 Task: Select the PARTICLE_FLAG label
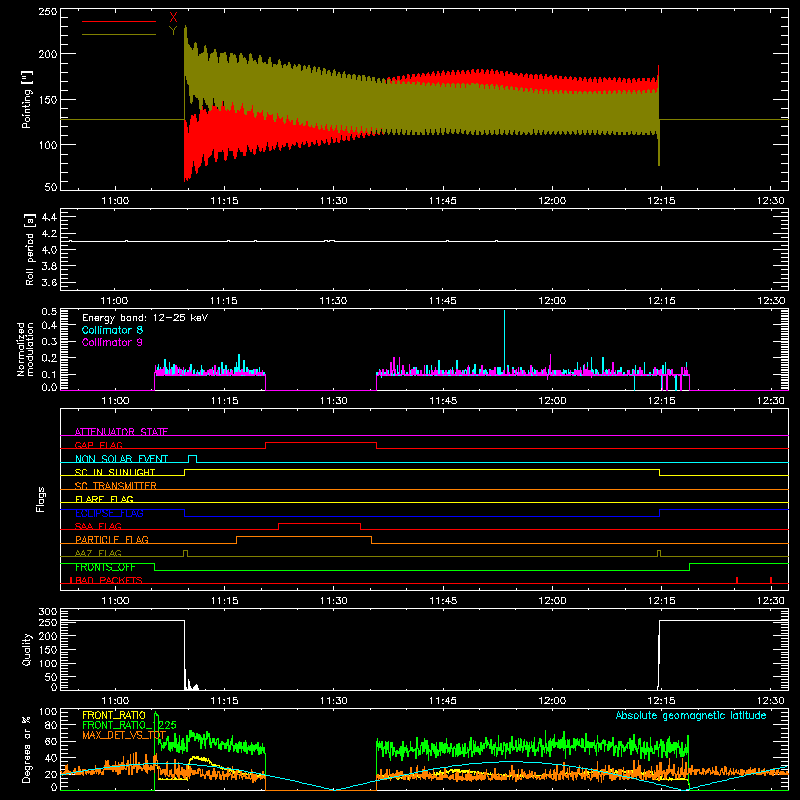(x=112, y=539)
